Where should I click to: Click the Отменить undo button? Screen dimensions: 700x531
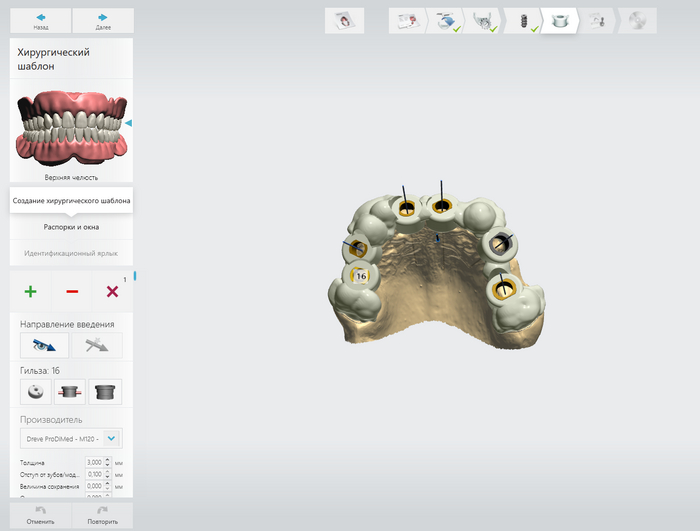(x=40, y=515)
